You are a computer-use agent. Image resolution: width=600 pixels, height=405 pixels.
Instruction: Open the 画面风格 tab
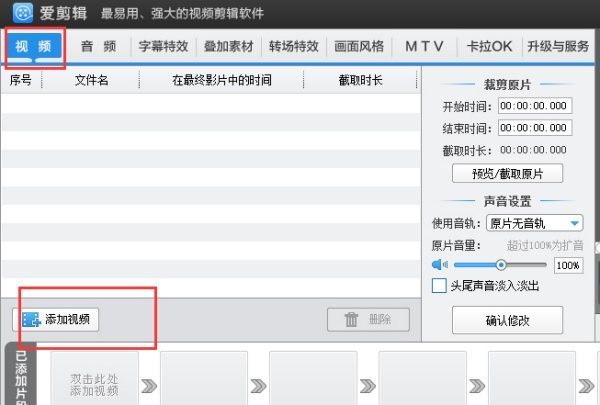[x=359, y=47]
